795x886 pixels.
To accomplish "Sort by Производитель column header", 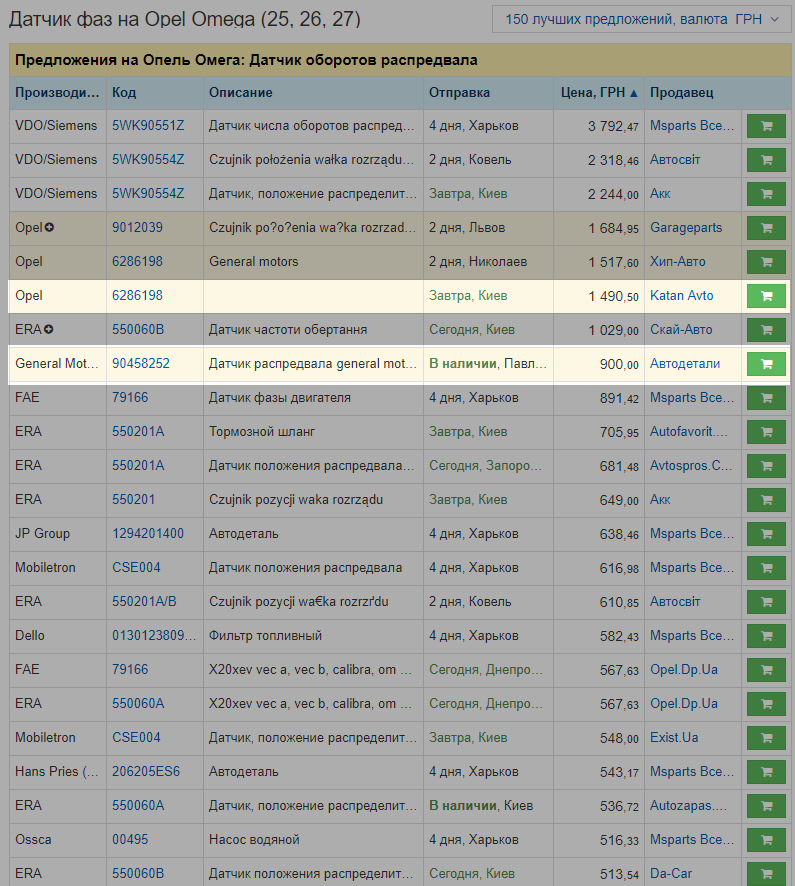I will (x=57, y=93).
